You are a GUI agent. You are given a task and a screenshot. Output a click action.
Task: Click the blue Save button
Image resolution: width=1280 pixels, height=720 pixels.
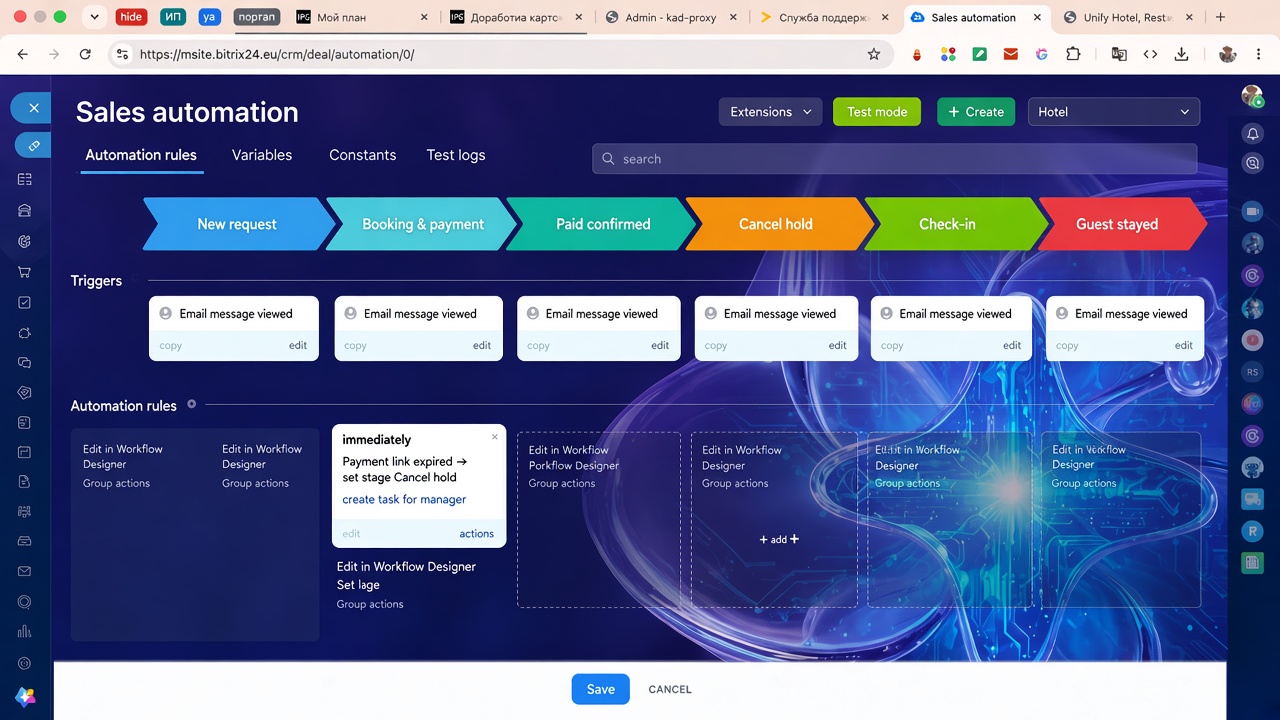pyautogui.click(x=601, y=689)
